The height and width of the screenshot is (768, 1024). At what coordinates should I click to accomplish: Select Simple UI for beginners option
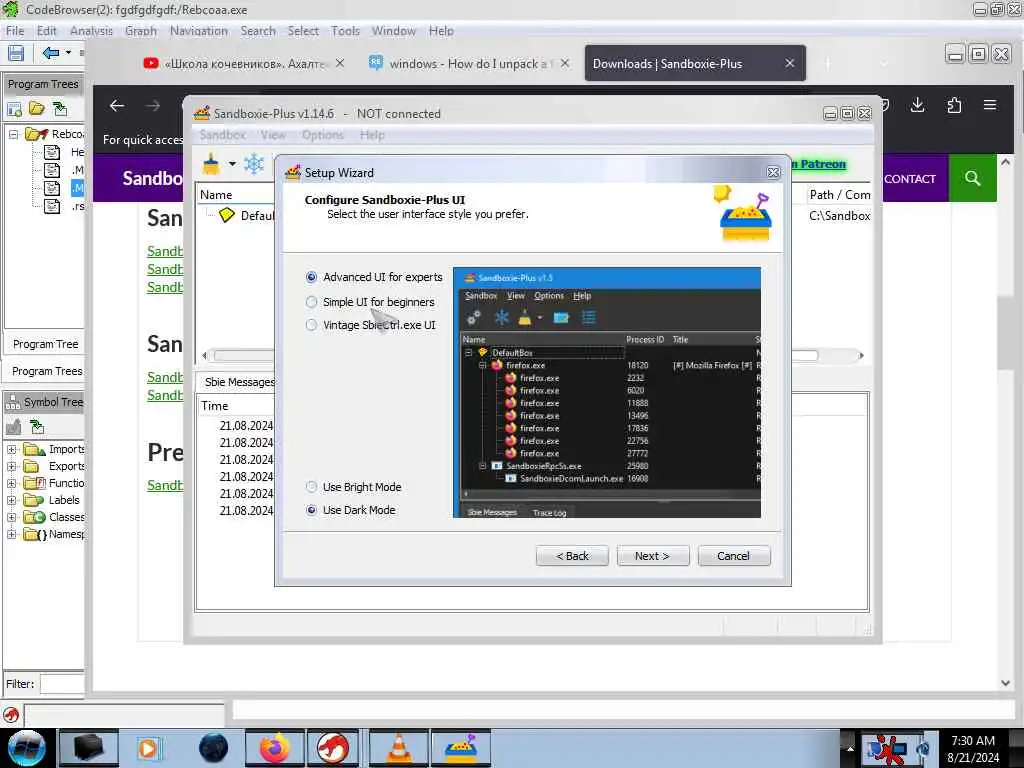click(x=370, y=302)
